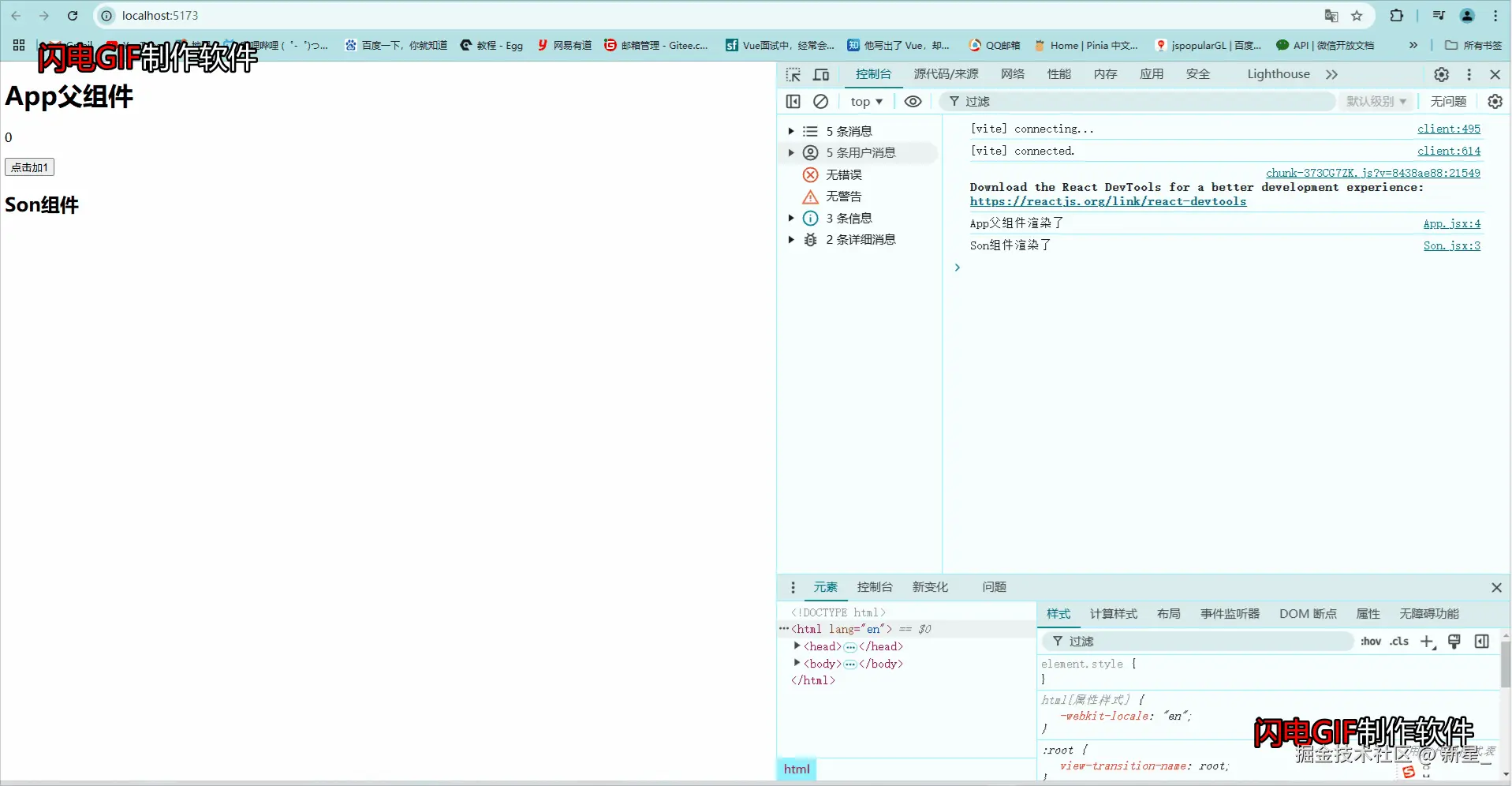Viewport: 1512px width, 786px height.
Task: Switch to the 事件监听器 tab
Action: pos(1229,613)
